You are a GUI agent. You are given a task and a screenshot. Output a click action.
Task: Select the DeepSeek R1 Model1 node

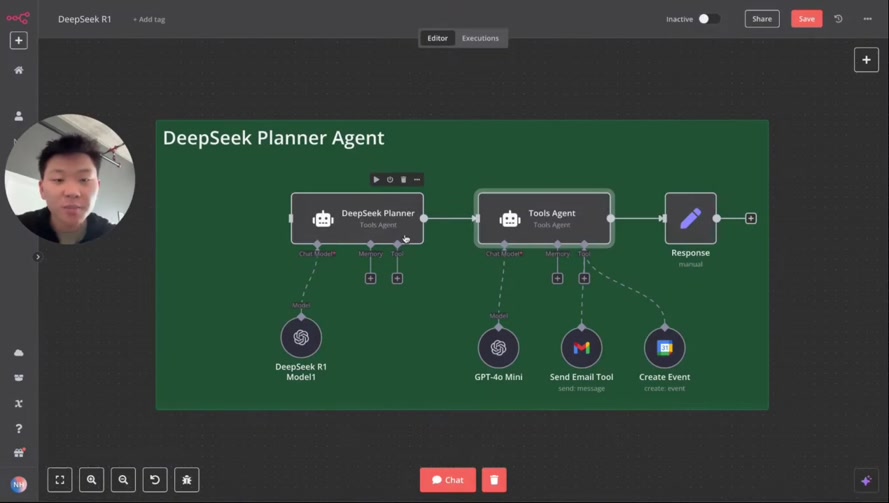pyautogui.click(x=301, y=337)
